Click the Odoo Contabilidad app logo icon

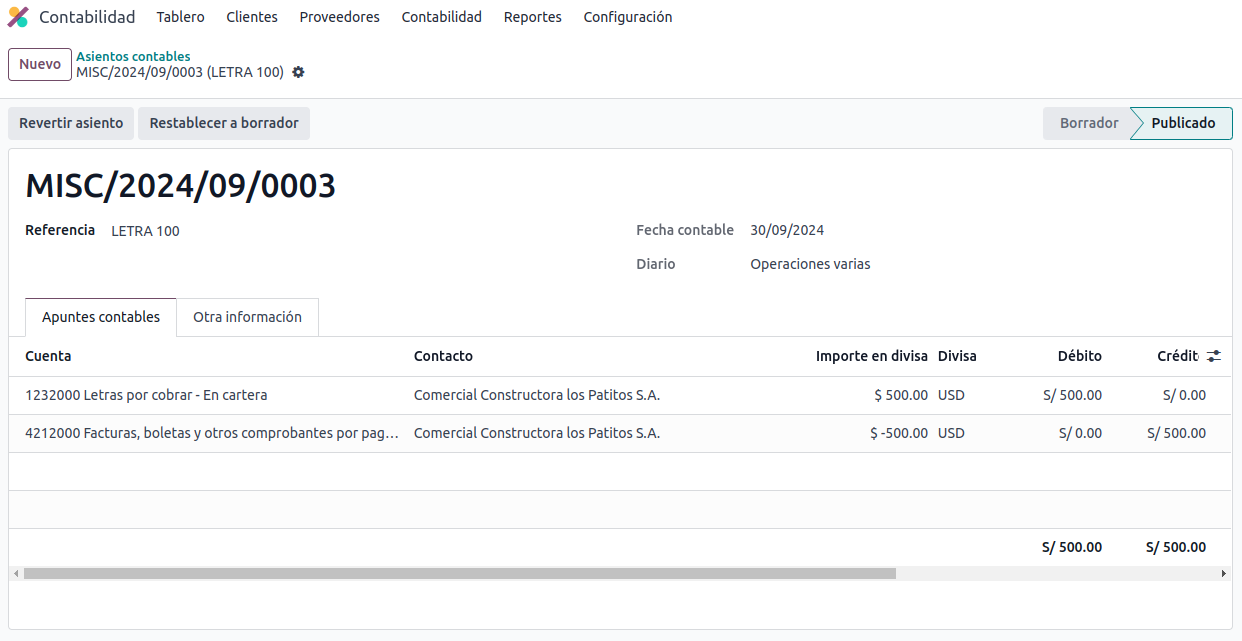pos(18,17)
